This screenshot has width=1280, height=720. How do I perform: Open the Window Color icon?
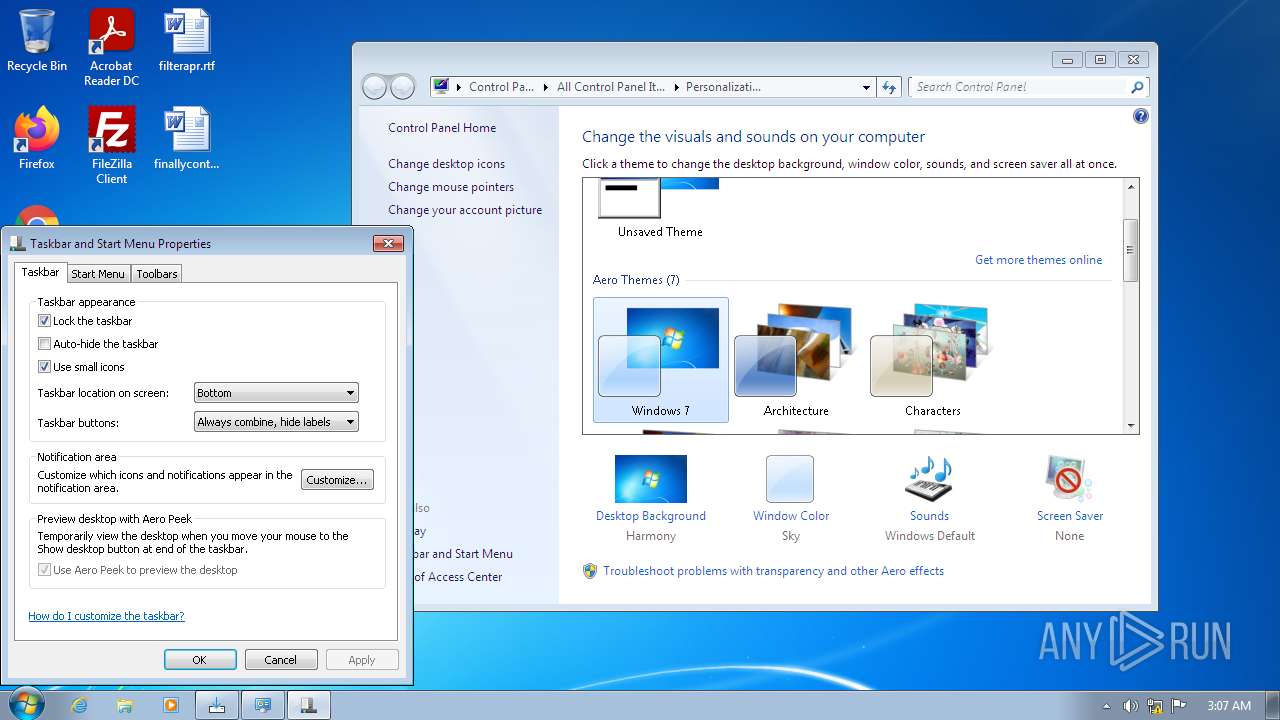point(790,479)
